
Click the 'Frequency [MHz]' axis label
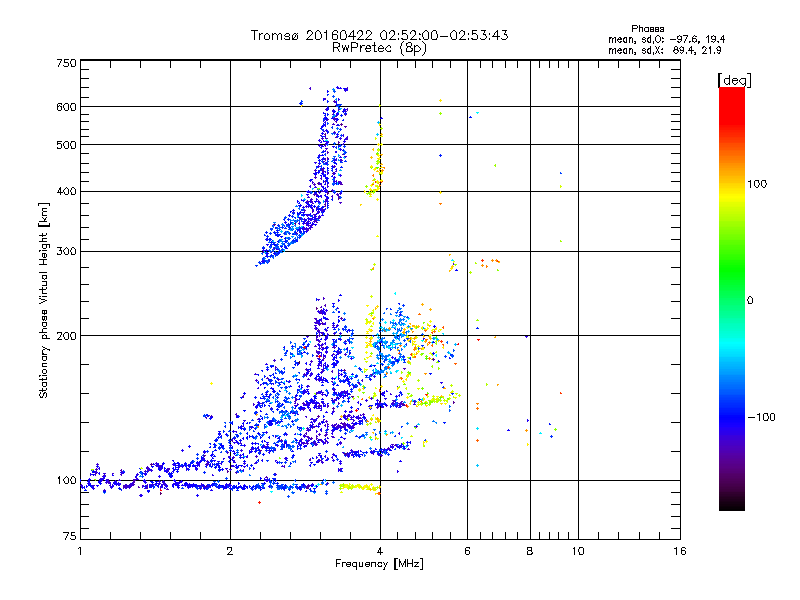coord(379,564)
